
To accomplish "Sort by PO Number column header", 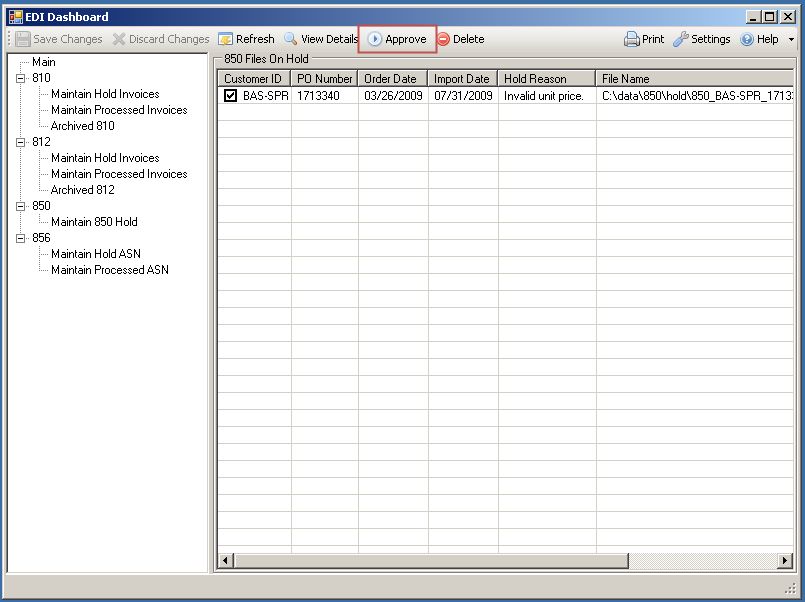I will 324,78.
